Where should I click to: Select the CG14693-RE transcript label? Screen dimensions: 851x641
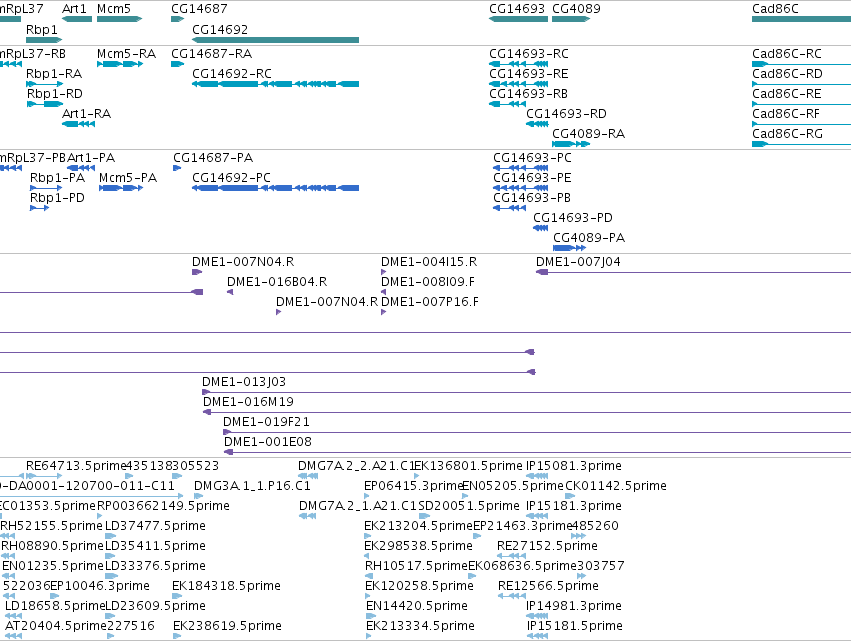529,74
